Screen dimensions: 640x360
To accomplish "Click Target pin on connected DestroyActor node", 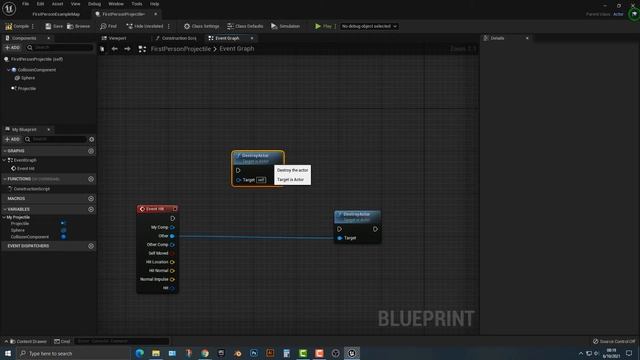I will 340,238.
